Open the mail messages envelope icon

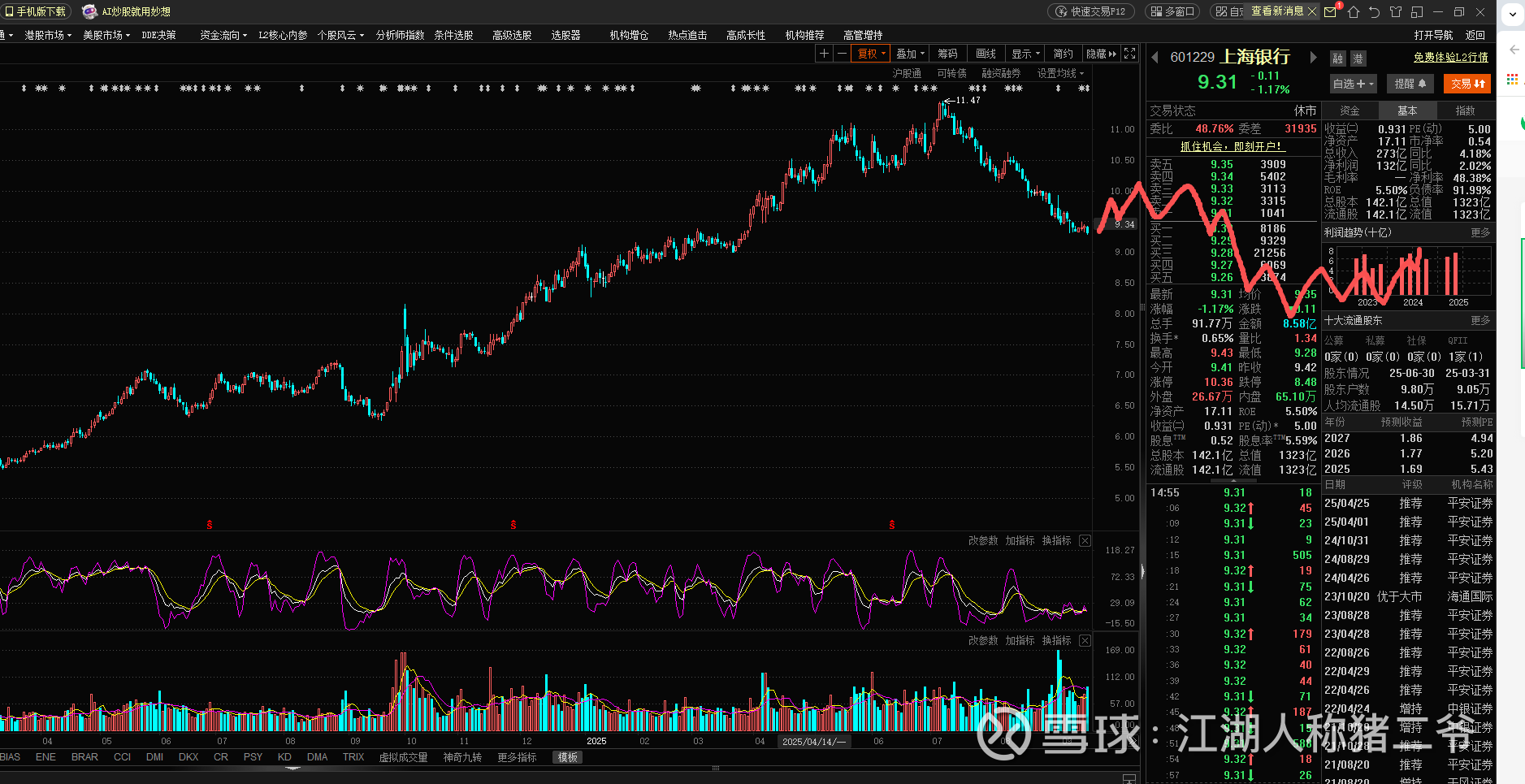pos(1330,12)
